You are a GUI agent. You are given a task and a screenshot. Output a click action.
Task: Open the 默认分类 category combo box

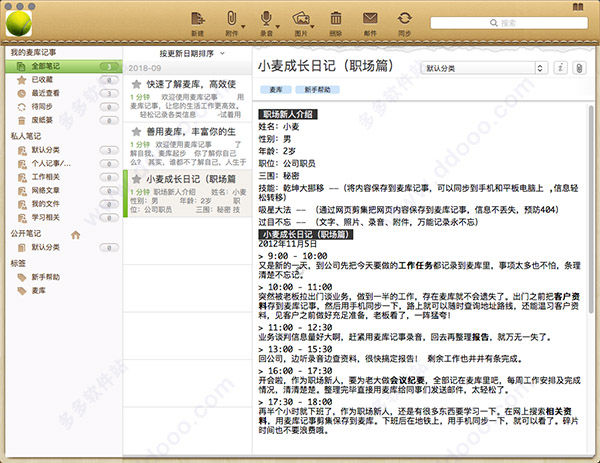coord(484,68)
